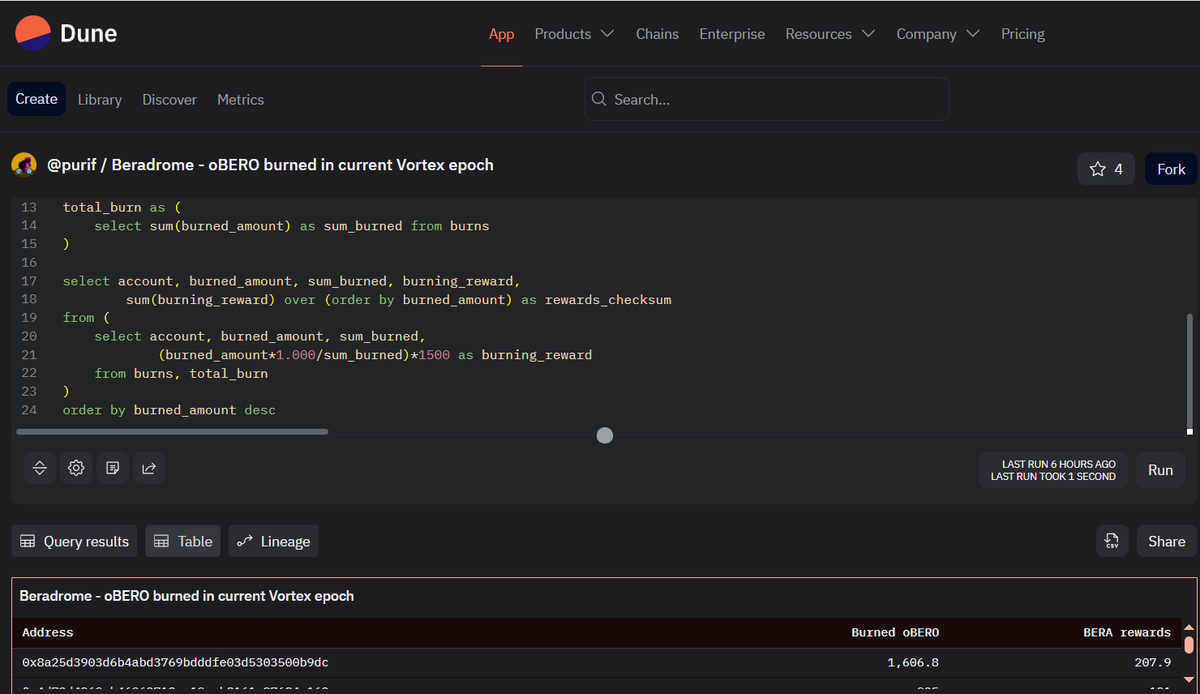Image resolution: width=1200 pixels, height=694 pixels.
Task: Click the results table scroll-up arrow
Action: pos(1189,628)
